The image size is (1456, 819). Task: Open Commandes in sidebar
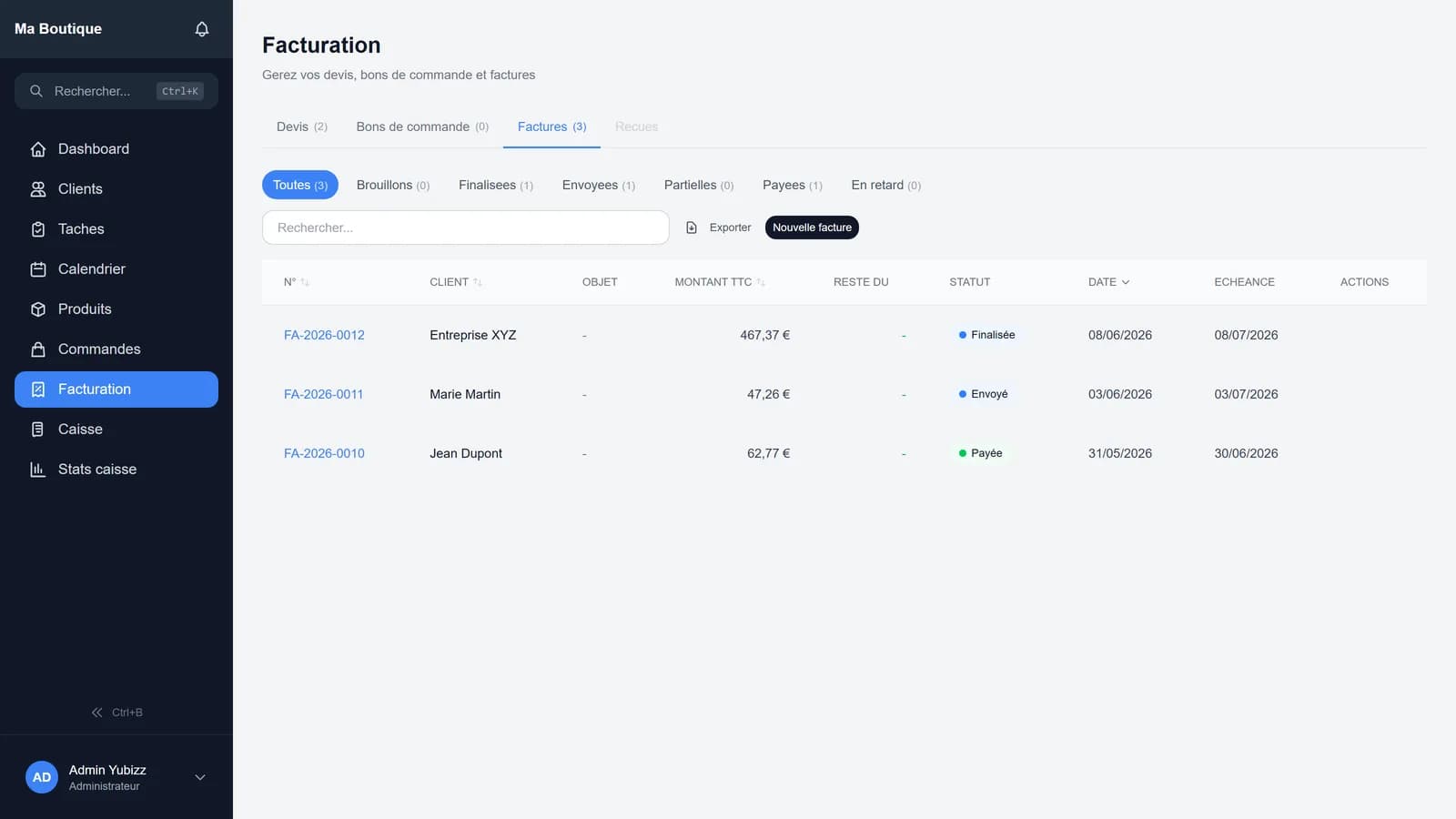(x=116, y=349)
